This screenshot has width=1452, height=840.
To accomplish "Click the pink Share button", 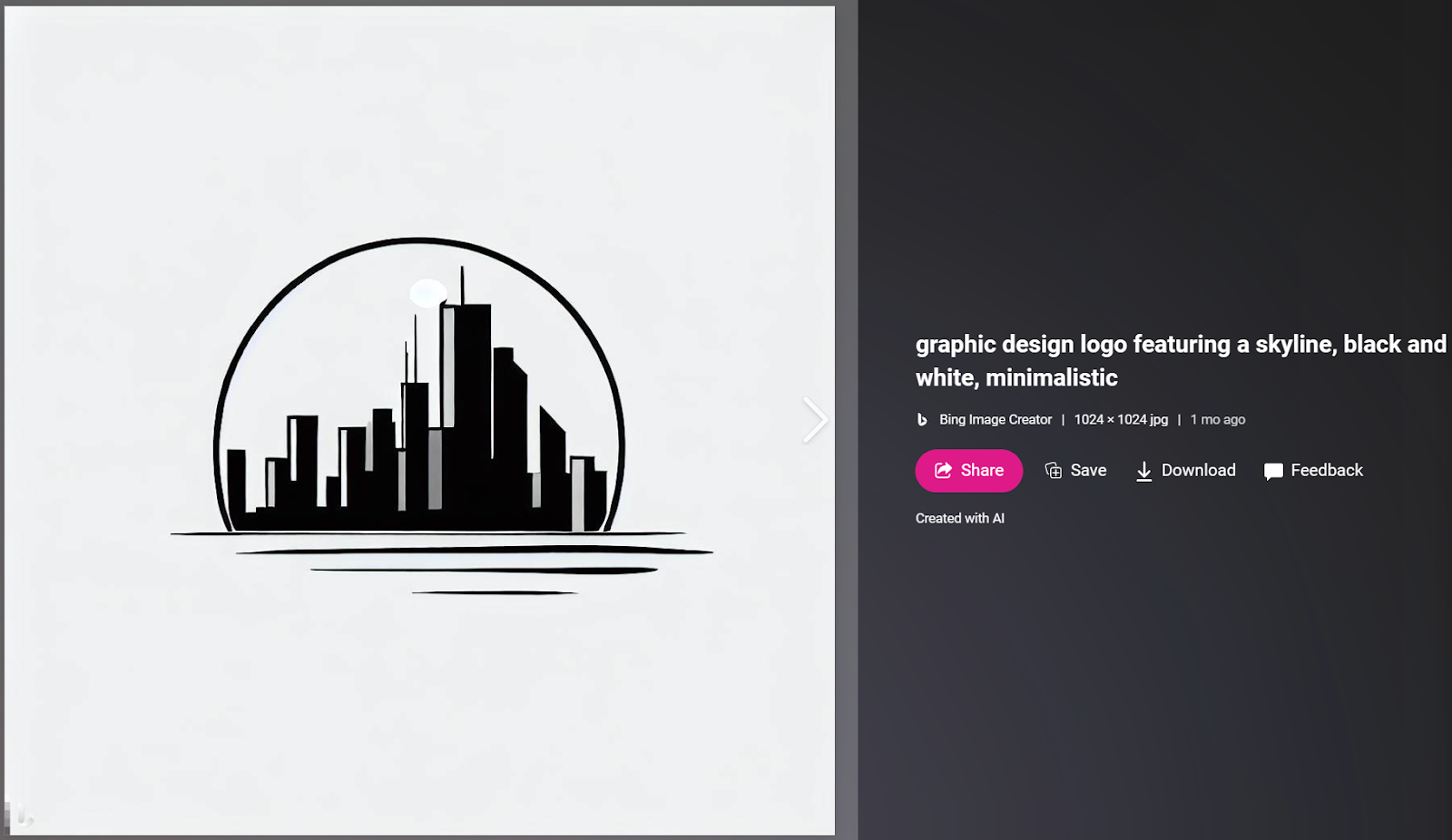I will click(968, 471).
